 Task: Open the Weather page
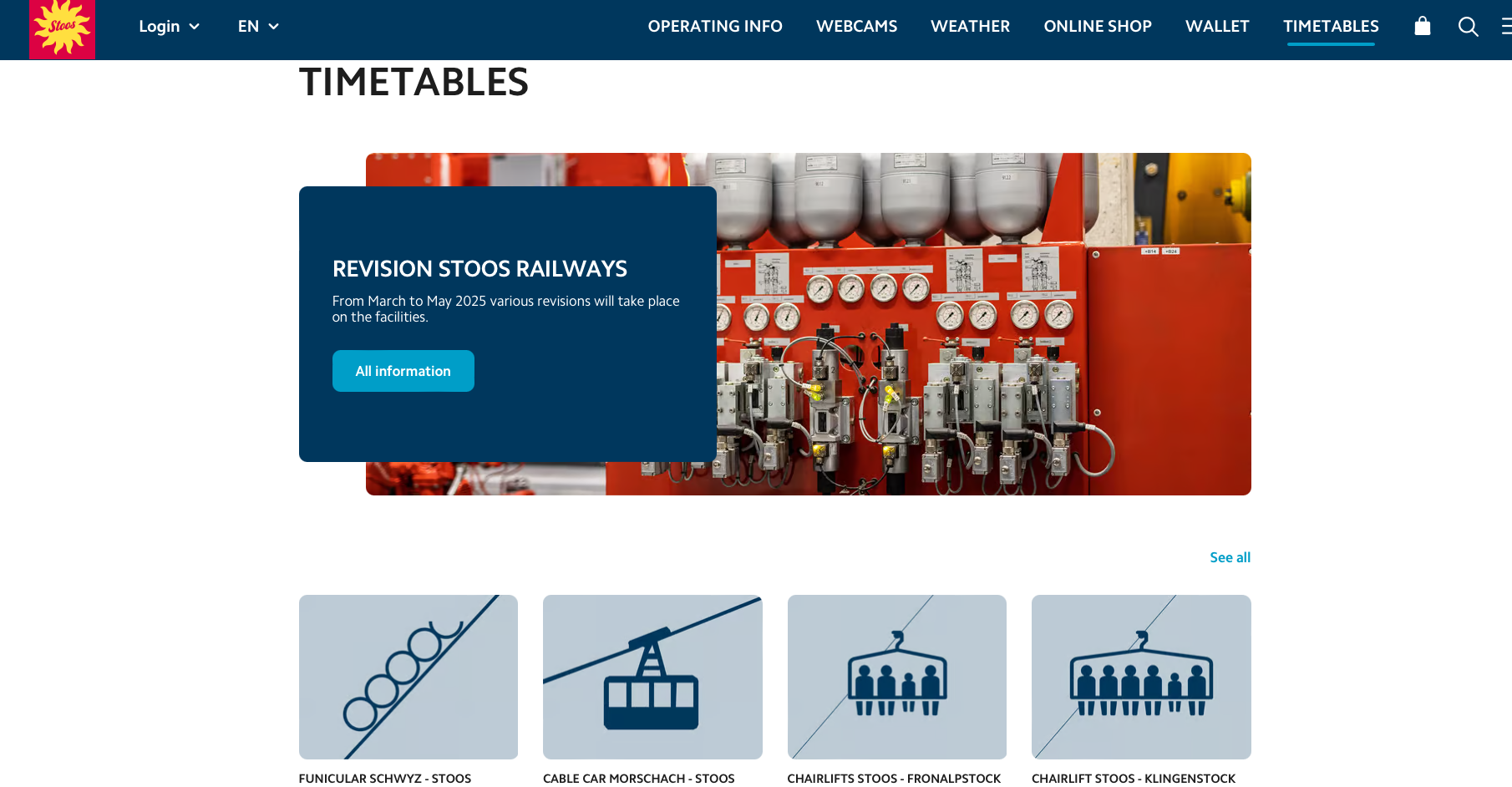coord(970,27)
